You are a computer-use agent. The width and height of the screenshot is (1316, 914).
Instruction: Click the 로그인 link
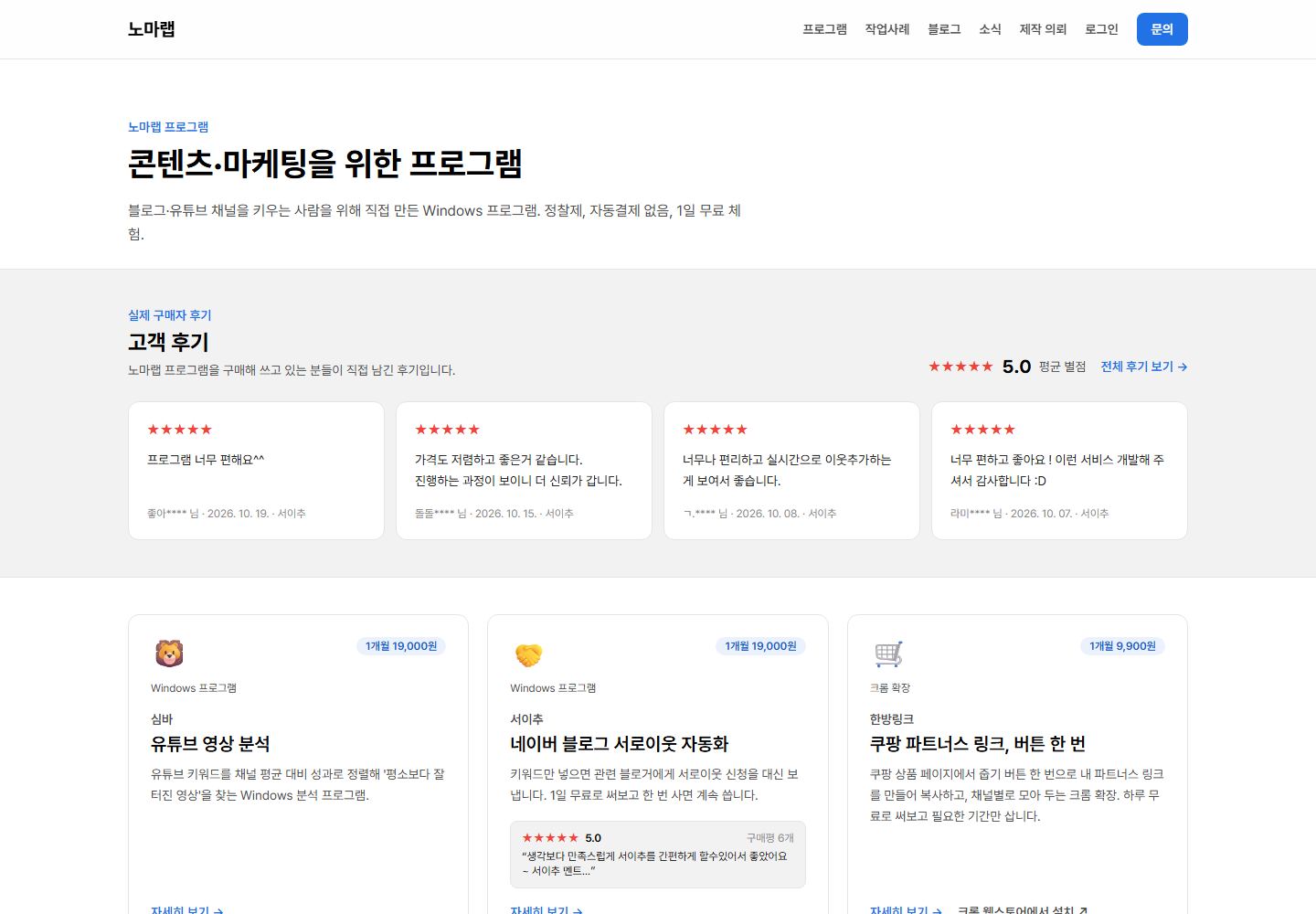[x=1101, y=29]
